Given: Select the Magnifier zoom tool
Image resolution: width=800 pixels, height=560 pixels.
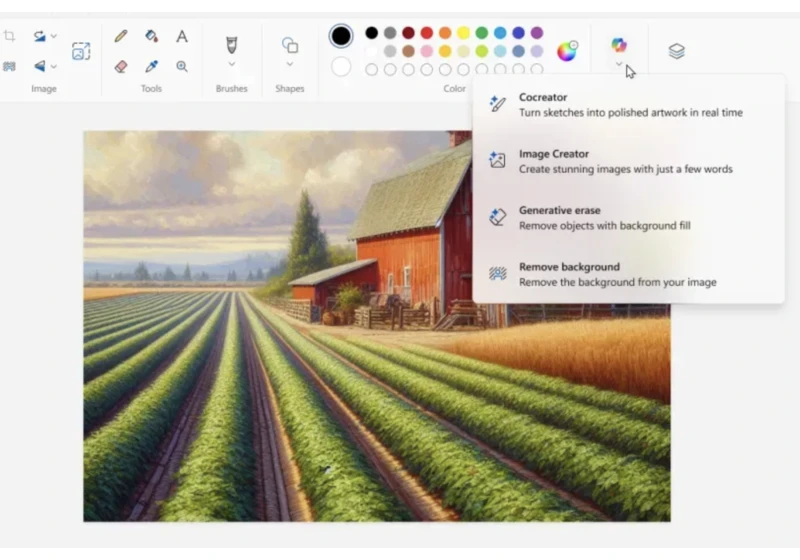Looking at the screenshot, I should pos(182,66).
